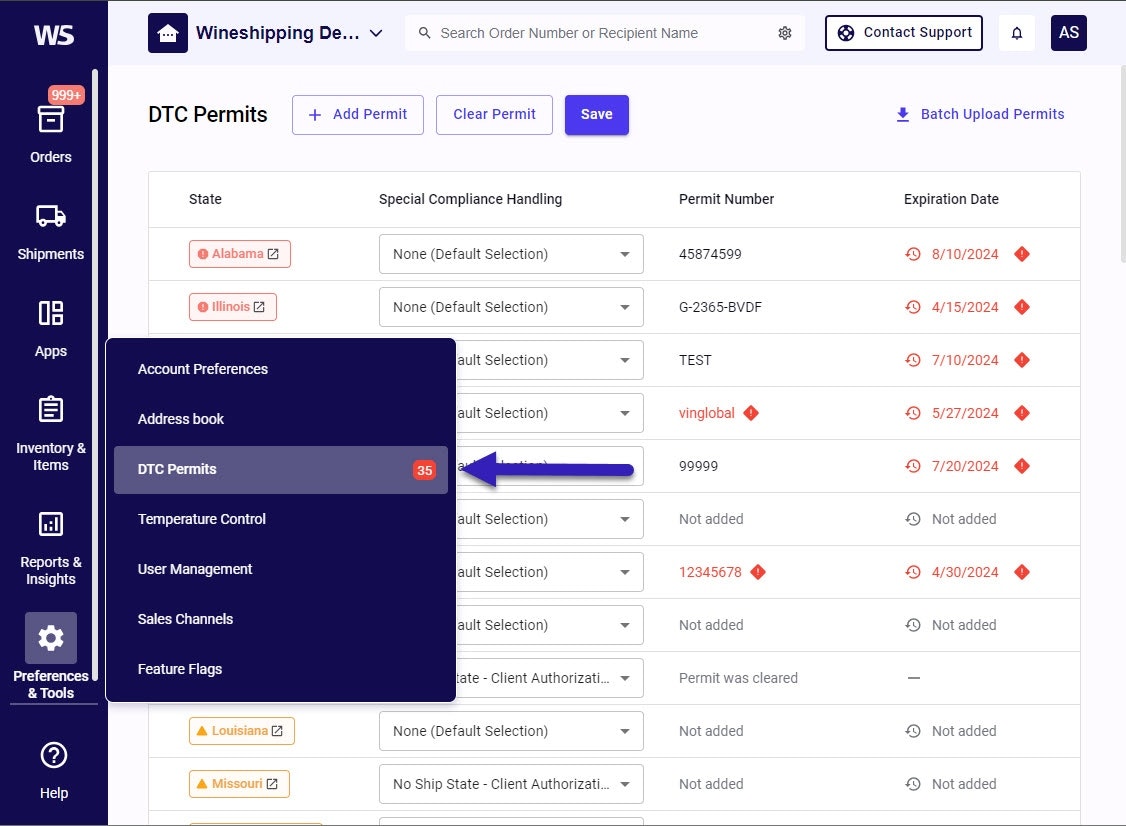Go to Shipments via truck icon
The image size is (1126, 826).
pyautogui.click(x=51, y=216)
